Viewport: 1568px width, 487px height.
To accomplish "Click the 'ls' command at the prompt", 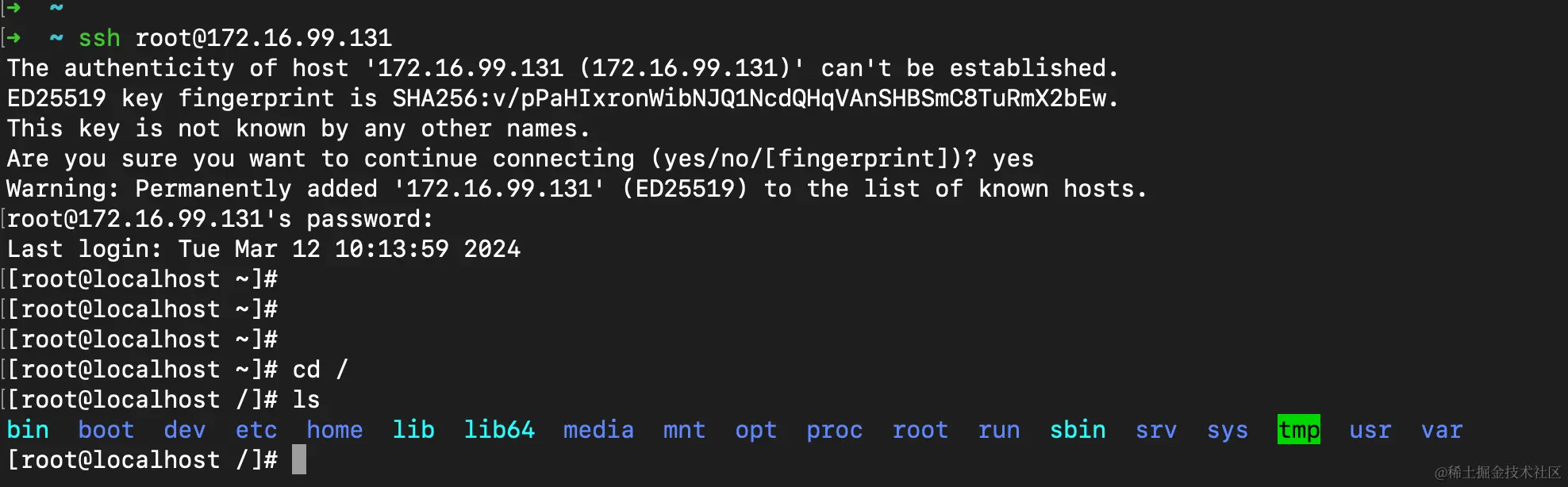I will pos(306,400).
